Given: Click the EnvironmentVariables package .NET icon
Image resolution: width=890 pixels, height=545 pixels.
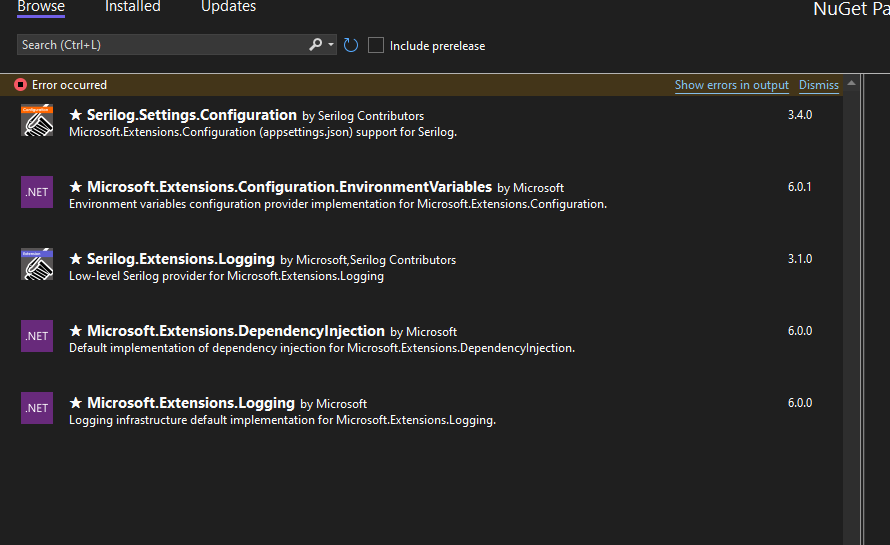Looking at the screenshot, I should coord(37,192).
